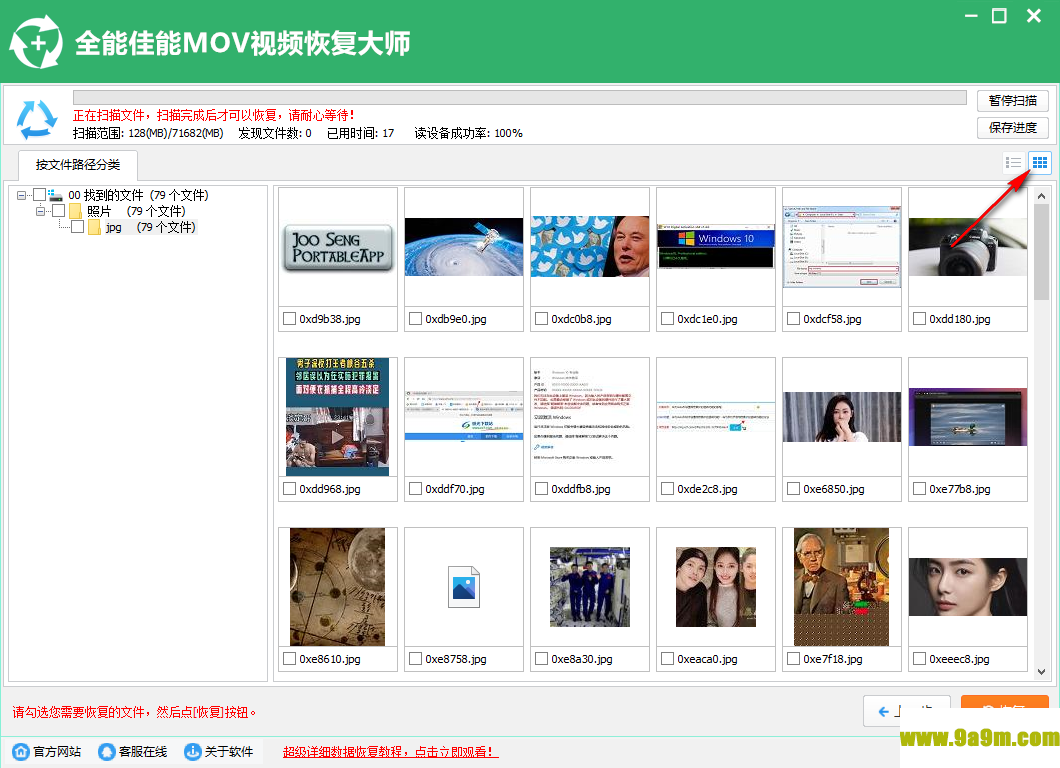
Task: Click 暂停扫描 button
Action: point(1013,101)
